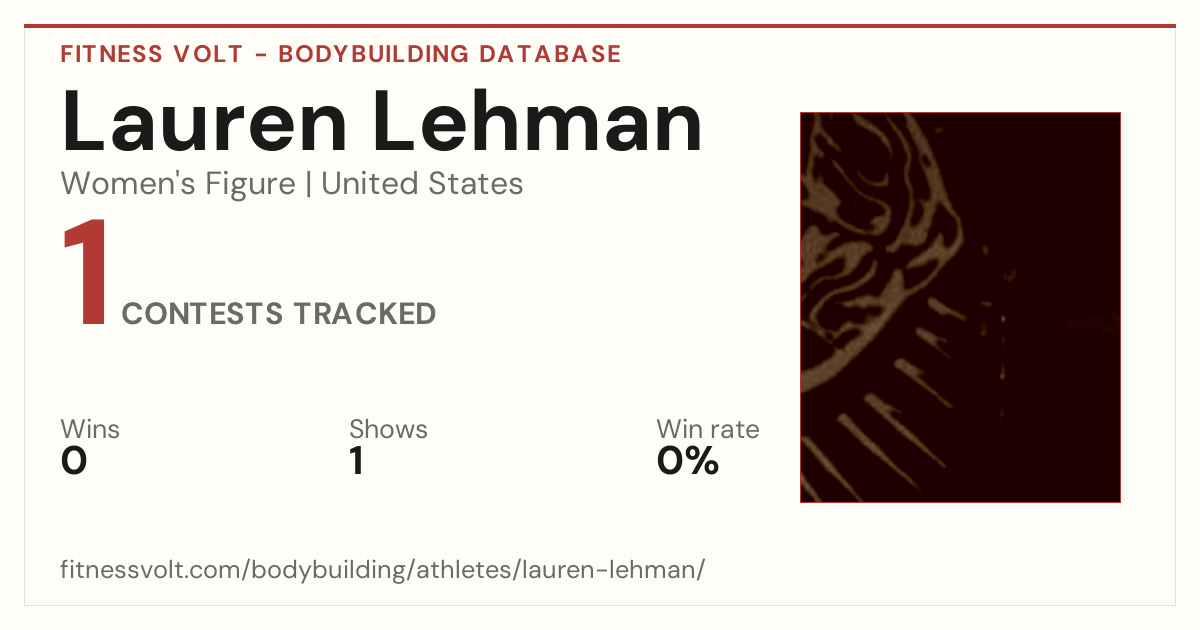Click the 0% win rate value
This screenshot has width=1200, height=630.
coord(688,461)
